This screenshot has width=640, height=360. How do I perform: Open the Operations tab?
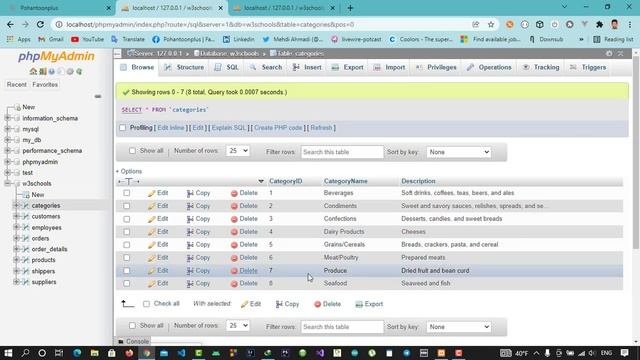[x=489, y=67]
